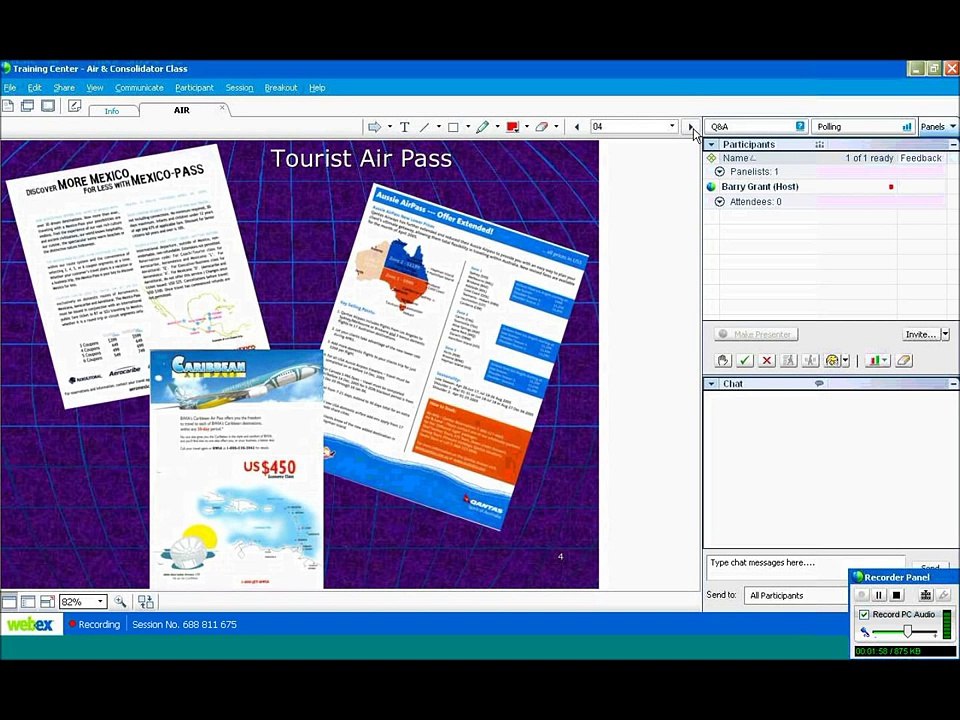This screenshot has height=720, width=960.
Task: Clear feedback with the eraser icon
Action: click(904, 361)
